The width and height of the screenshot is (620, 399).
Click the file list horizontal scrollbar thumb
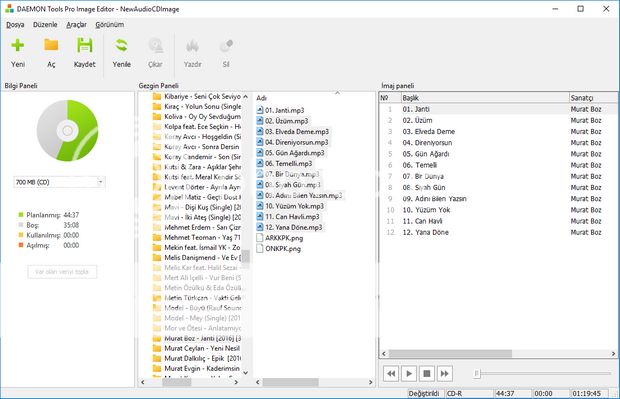pyautogui.click(x=291, y=382)
